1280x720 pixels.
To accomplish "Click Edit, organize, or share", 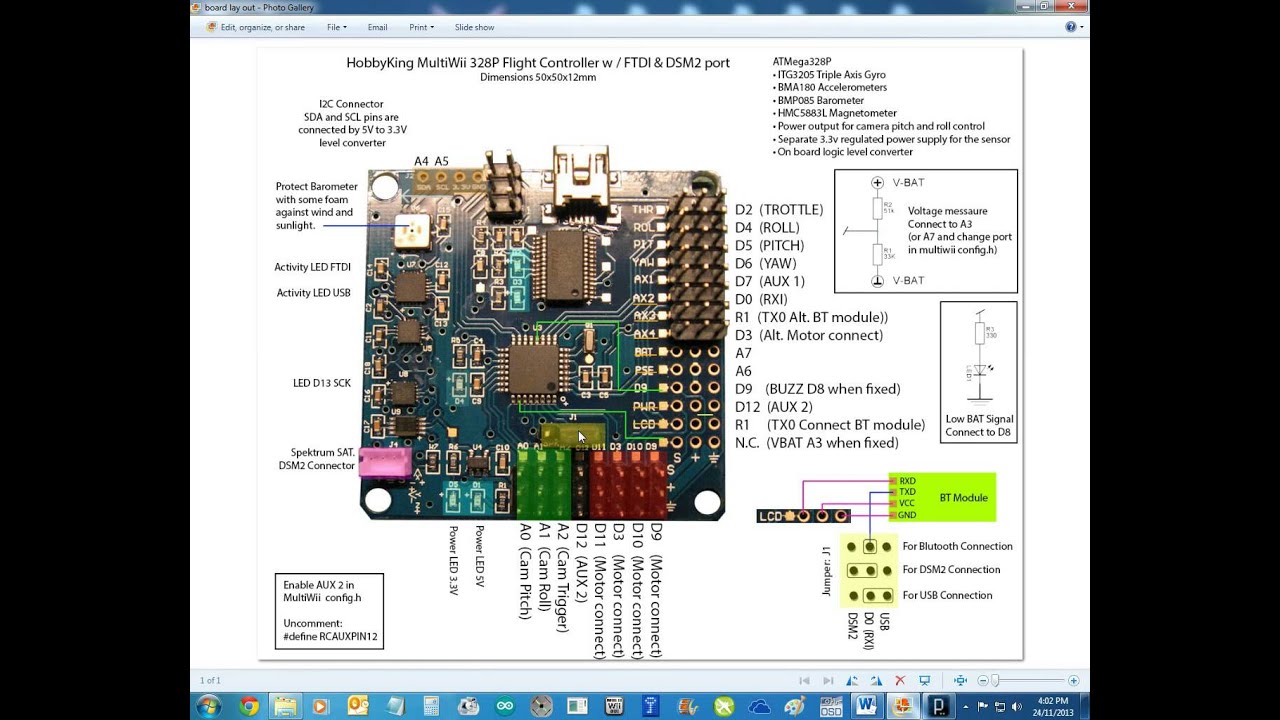I will (x=254, y=27).
